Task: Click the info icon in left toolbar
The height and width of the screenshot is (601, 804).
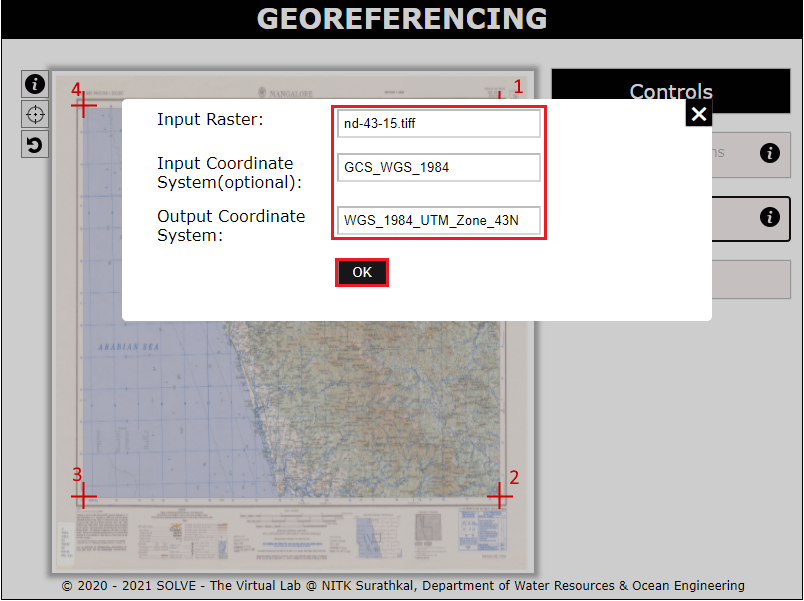Action: pyautogui.click(x=35, y=83)
